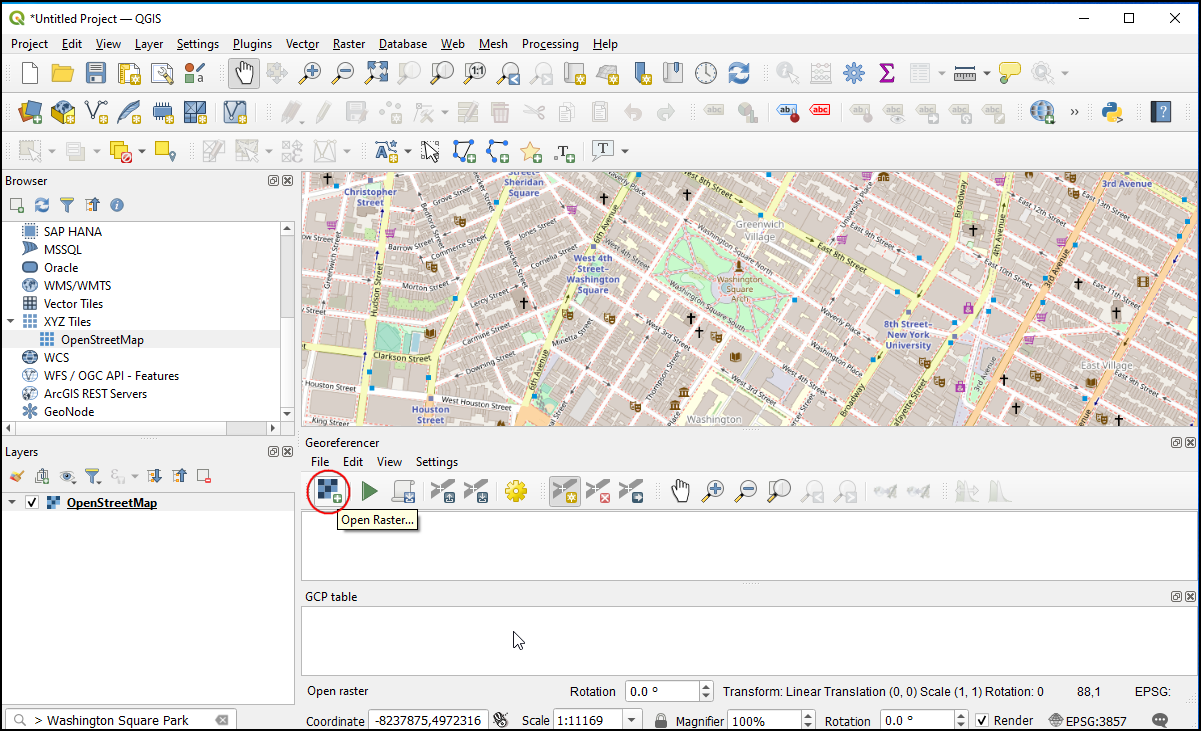Image resolution: width=1201 pixels, height=731 pixels.
Task: Select OpenStreetMap in the Browser panel
Action: coord(101,340)
